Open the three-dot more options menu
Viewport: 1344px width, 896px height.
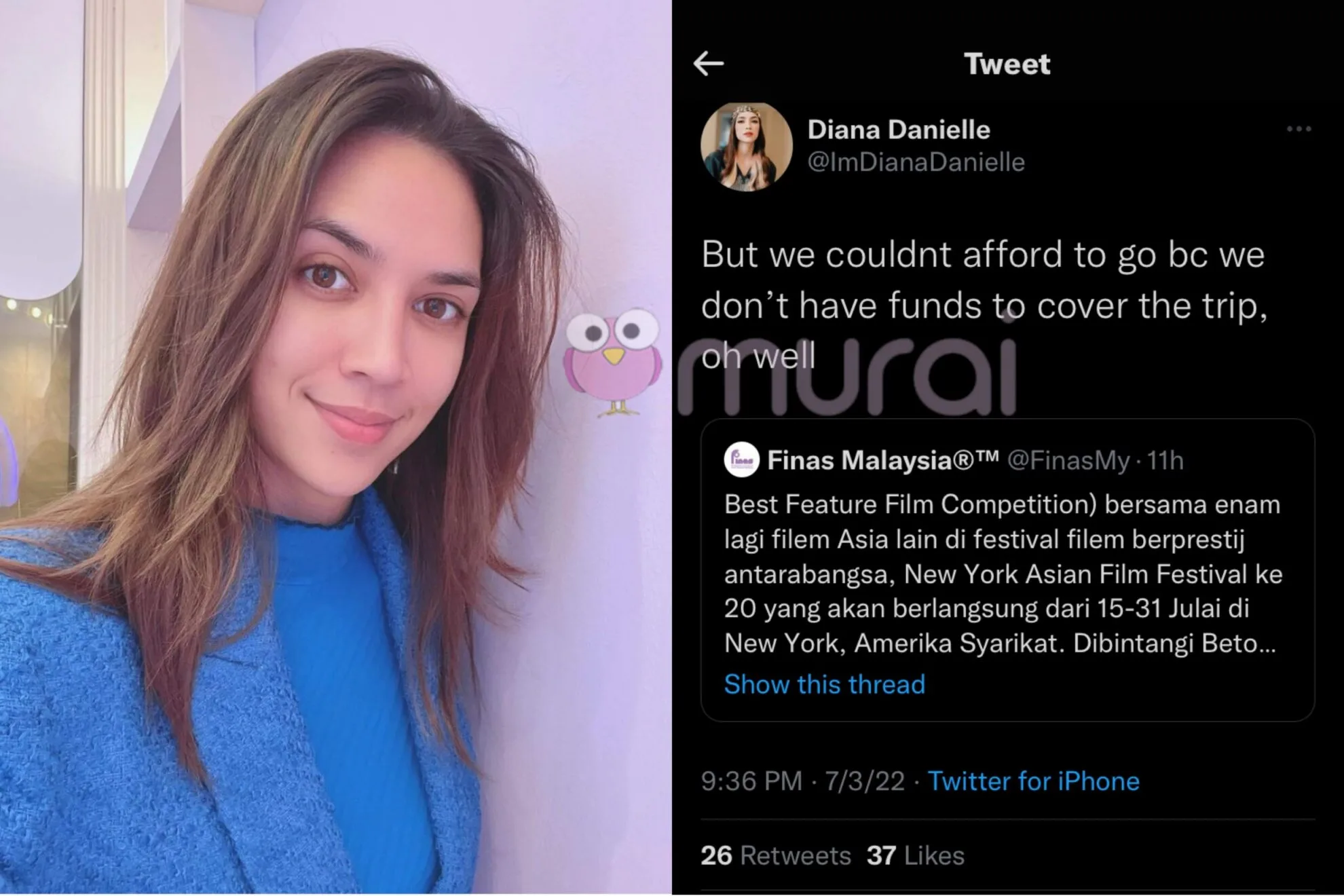[1299, 129]
